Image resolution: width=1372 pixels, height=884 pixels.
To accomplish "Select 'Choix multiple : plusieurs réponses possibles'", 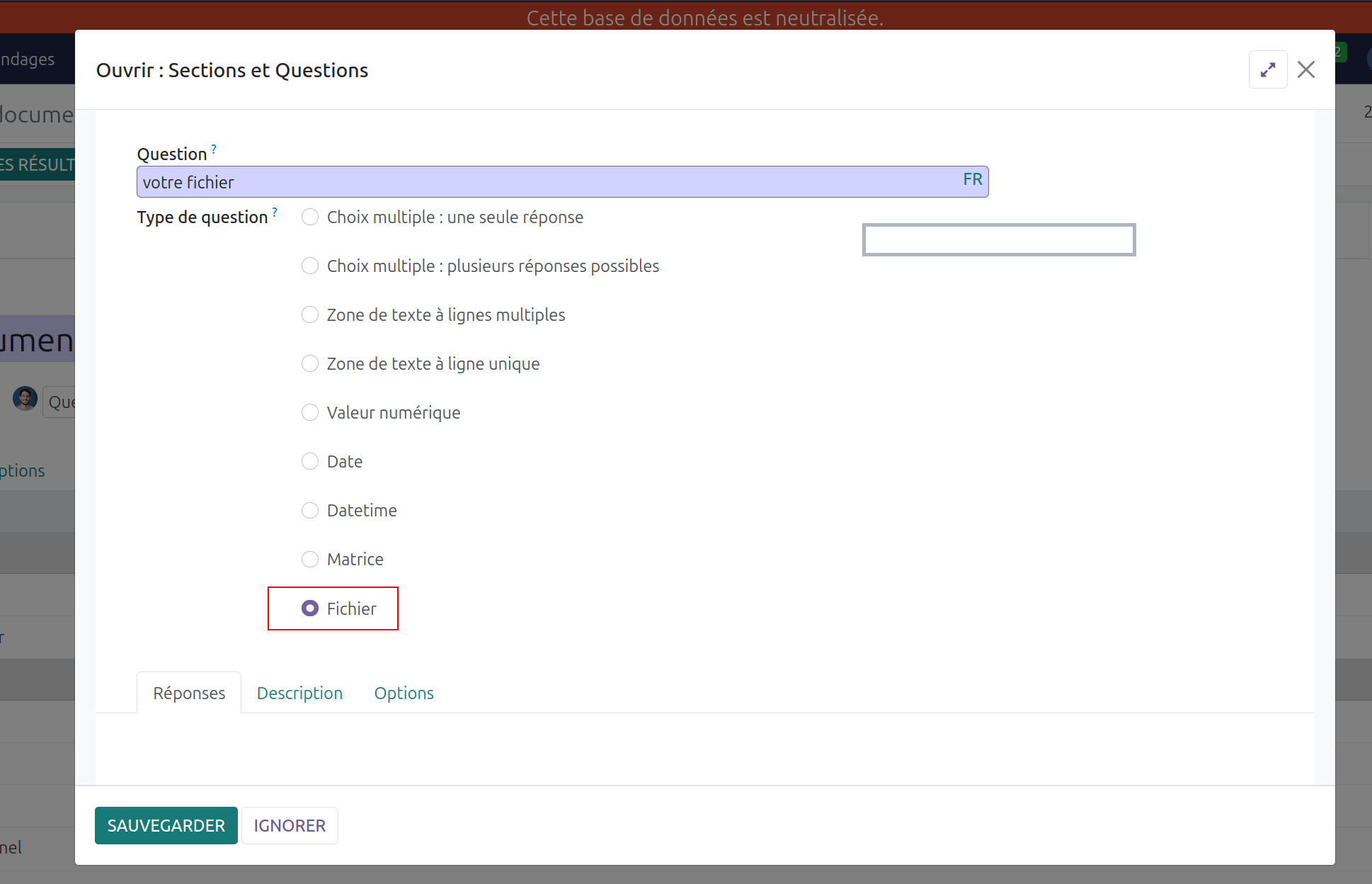I will coord(310,266).
